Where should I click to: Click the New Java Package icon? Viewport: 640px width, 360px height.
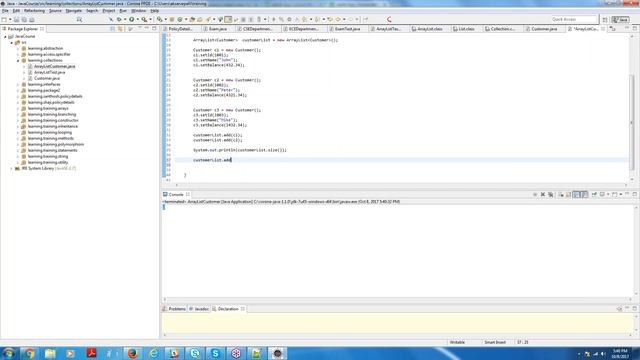[172, 19]
